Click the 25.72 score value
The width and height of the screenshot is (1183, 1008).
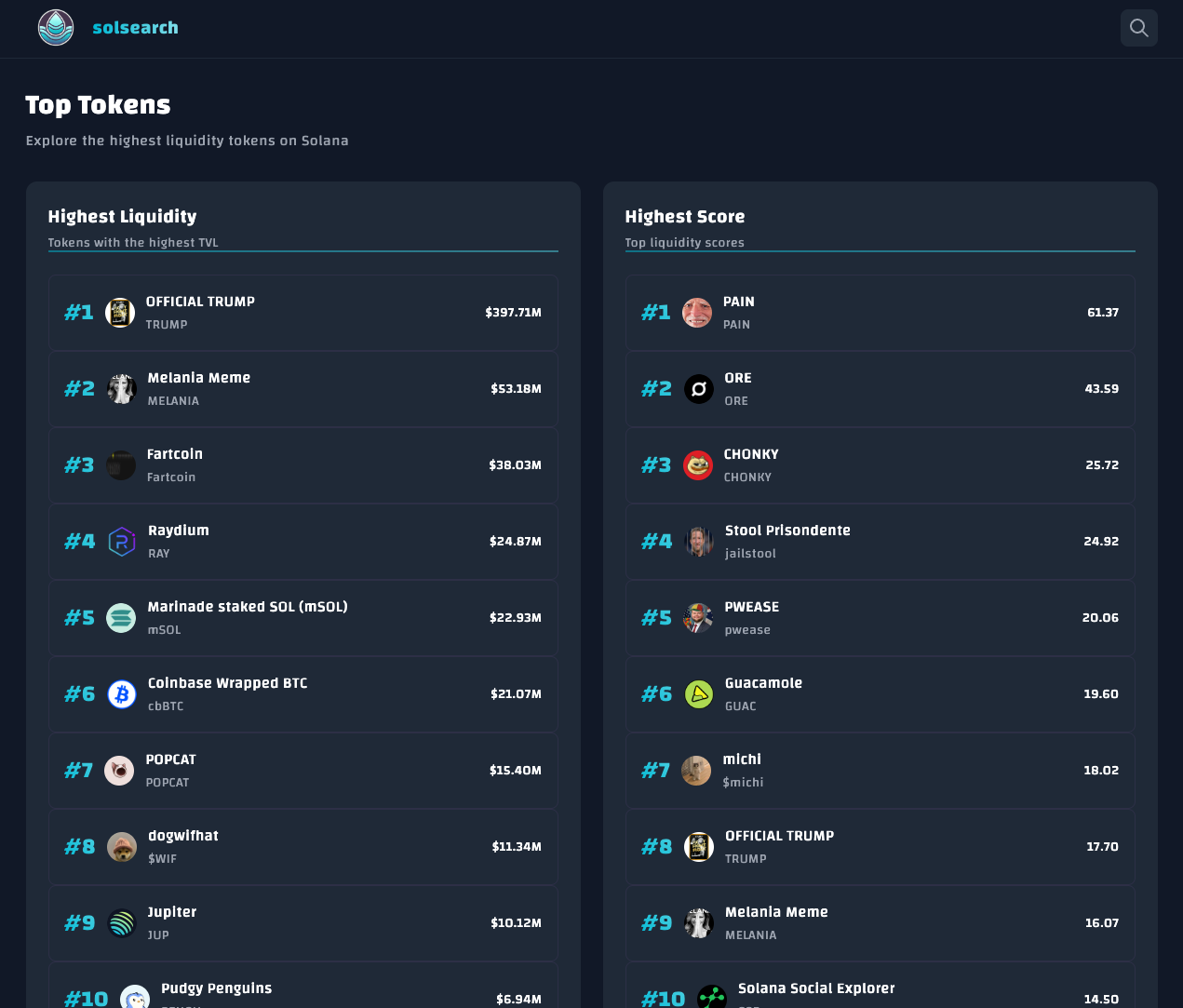(1102, 465)
